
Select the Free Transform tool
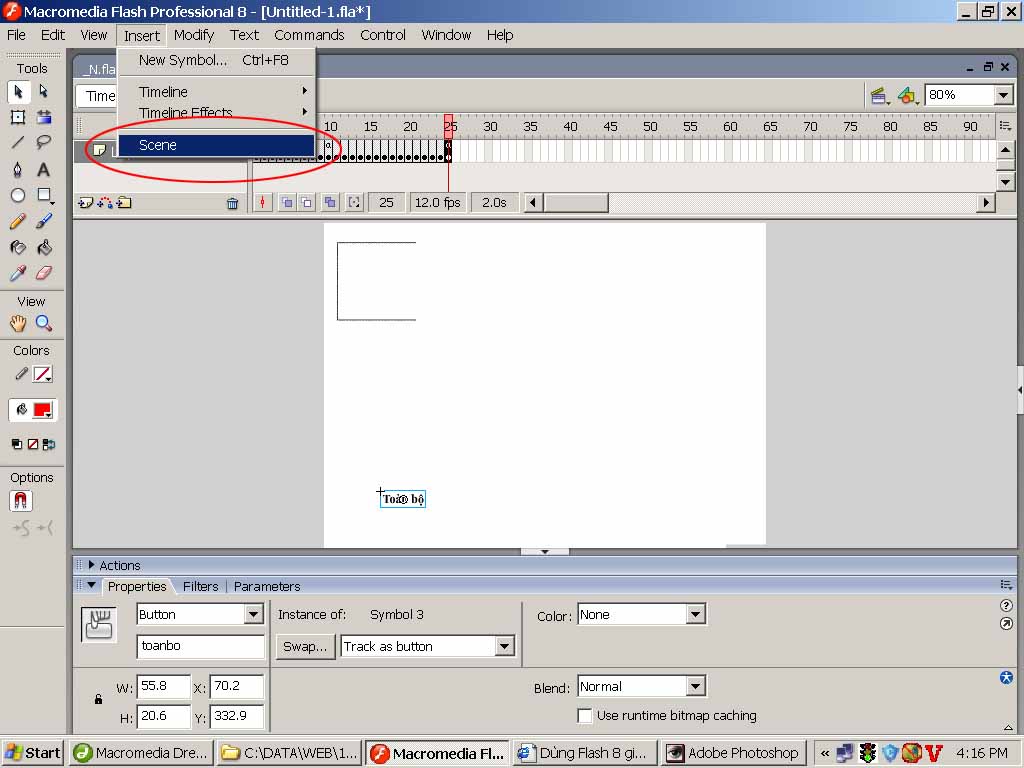click(x=18, y=118)
